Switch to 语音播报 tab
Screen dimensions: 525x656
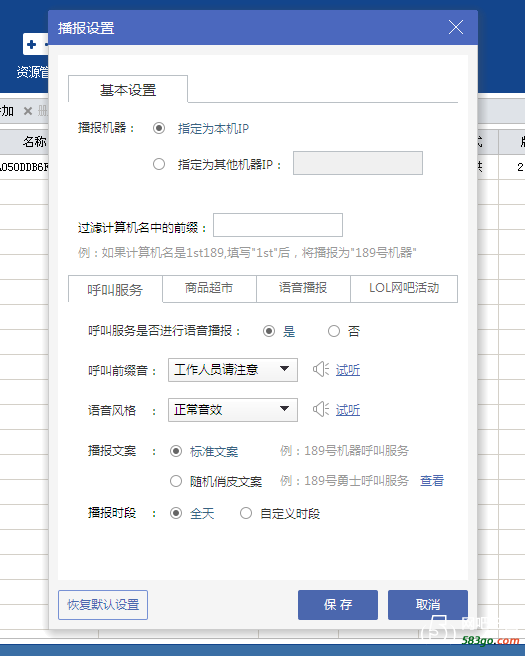pos(303,288)
